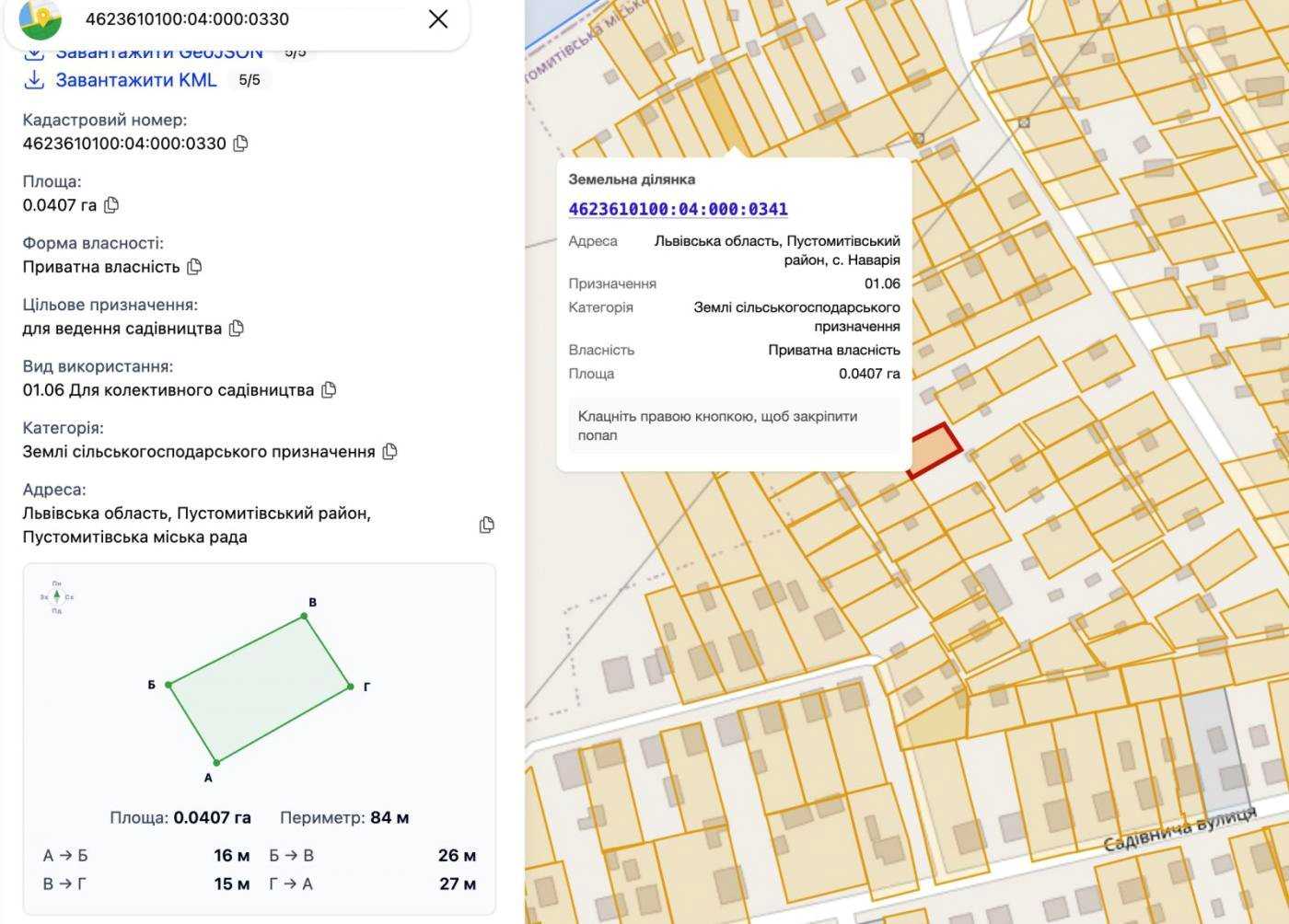Open parcel link 4623610100:04:000:0341 in popup
1289x924 pixels.
click(679, 209)
